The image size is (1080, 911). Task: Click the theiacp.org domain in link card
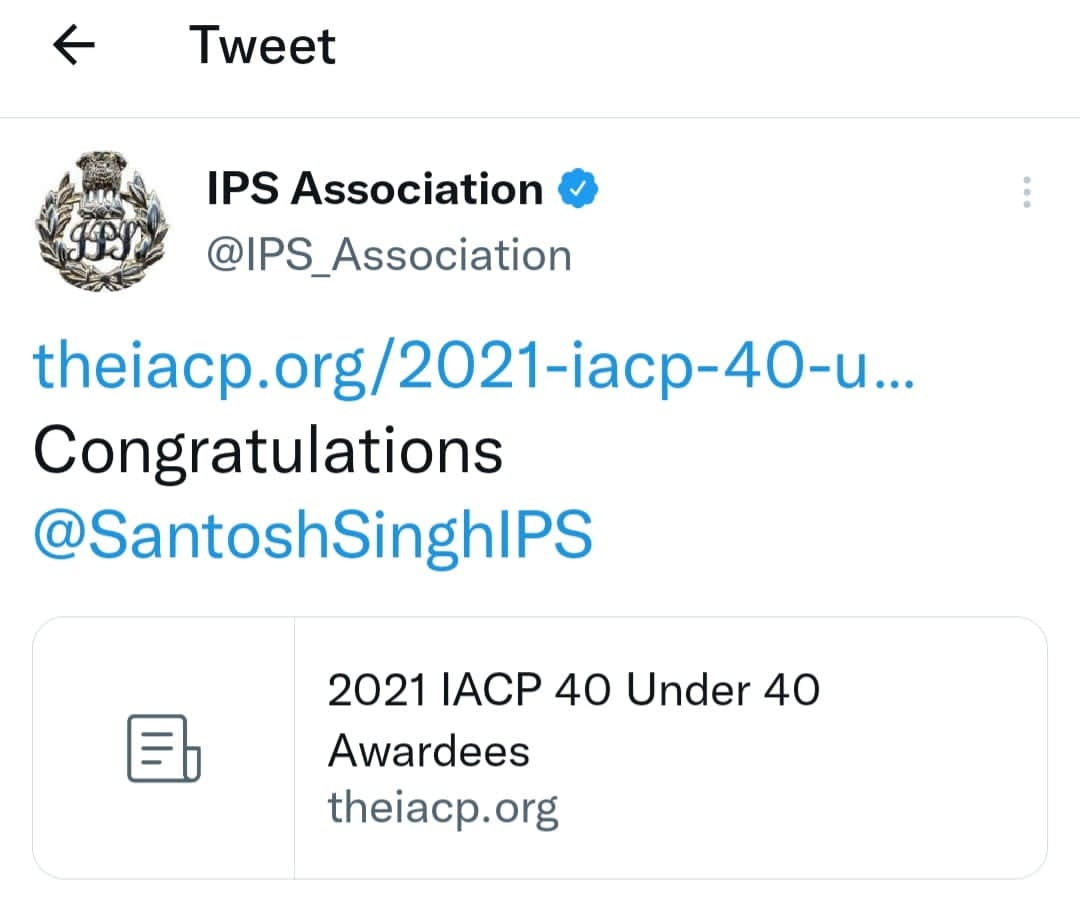(442, 806)
